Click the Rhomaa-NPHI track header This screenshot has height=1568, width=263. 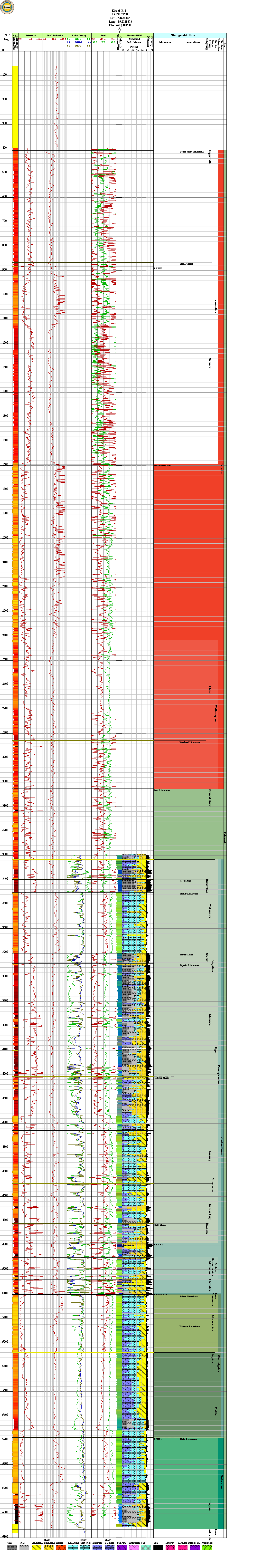[x=134, y=35]
